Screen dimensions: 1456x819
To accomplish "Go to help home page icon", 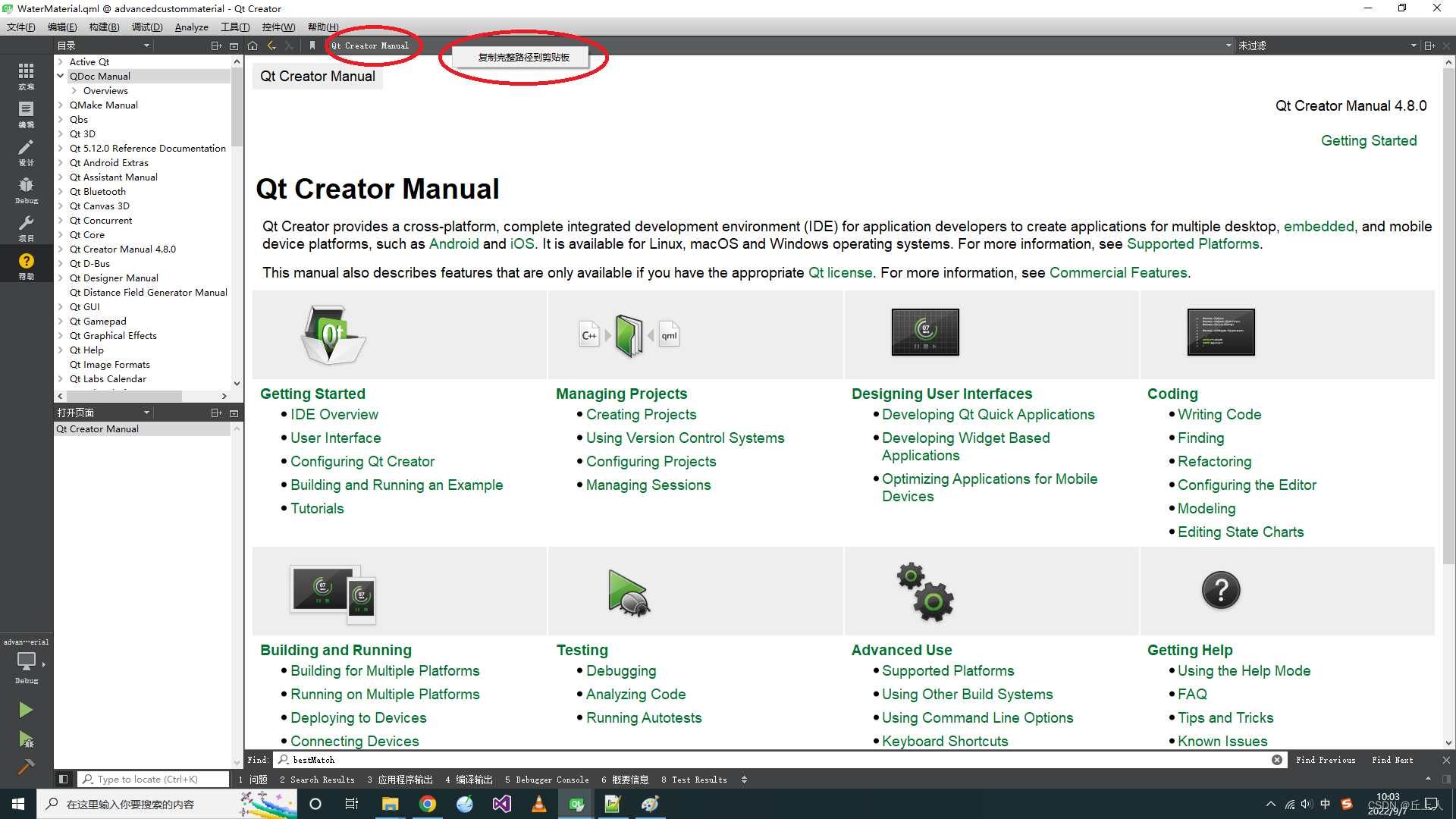I will (253, 45).
